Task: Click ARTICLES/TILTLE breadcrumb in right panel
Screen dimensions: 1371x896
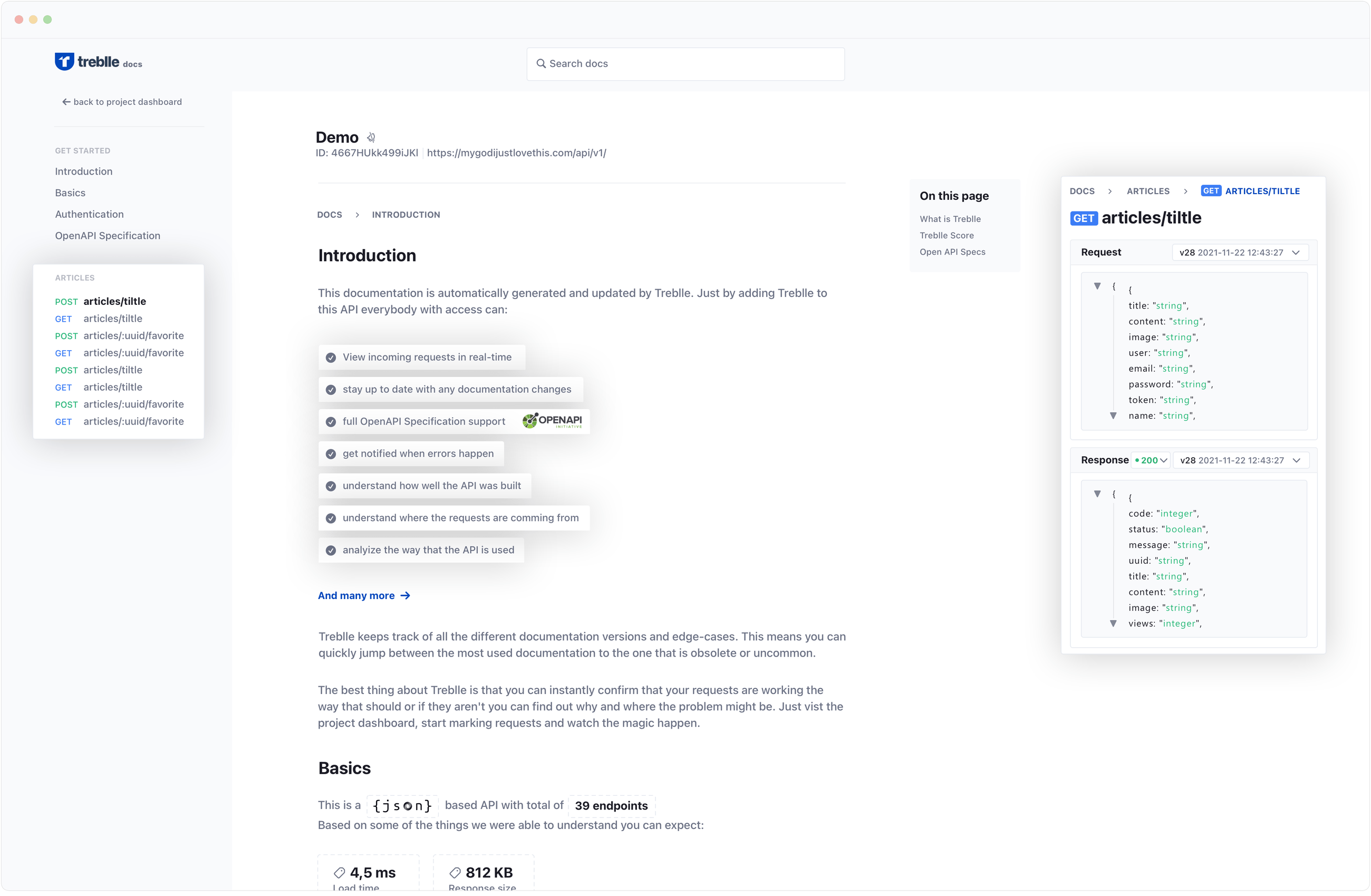Action: [1262, 191]
